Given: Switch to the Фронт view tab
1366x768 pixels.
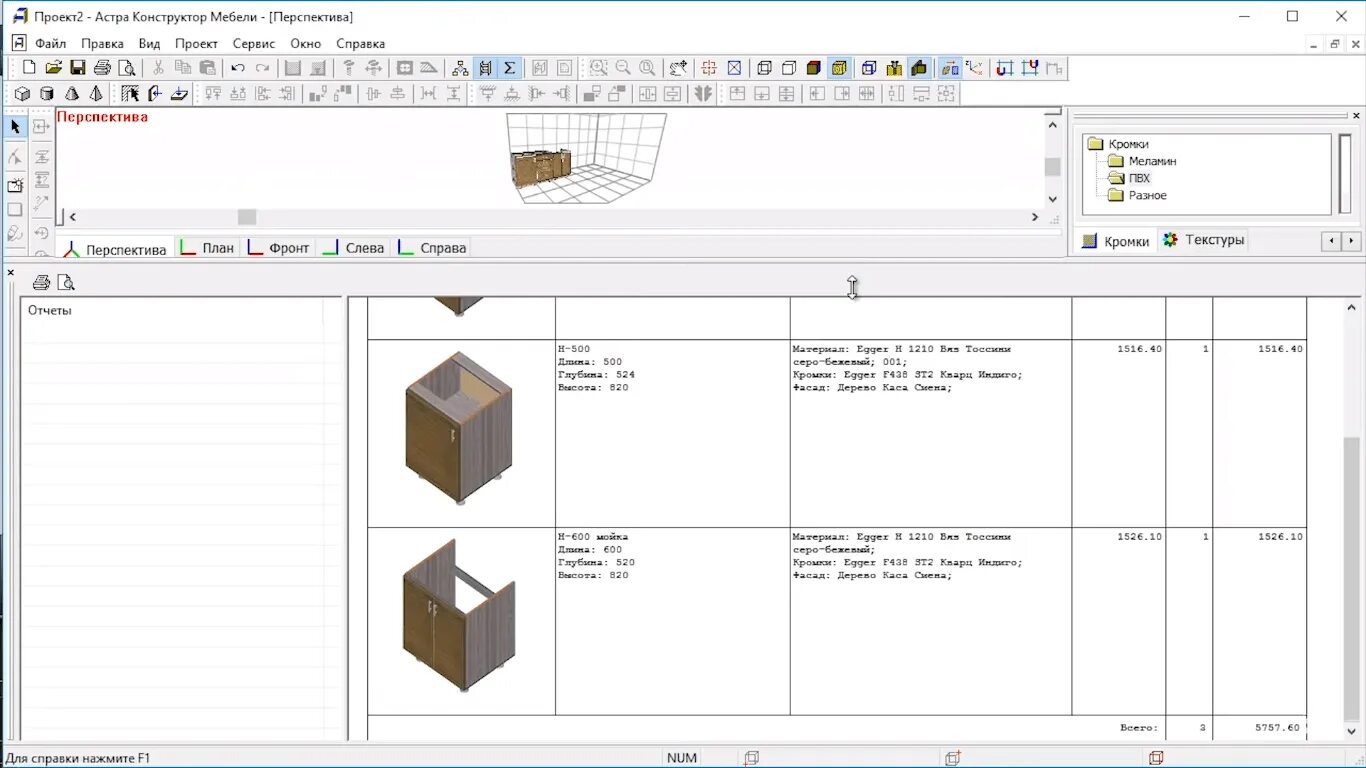Looking at the screenshot, I should tap(279, 248).
